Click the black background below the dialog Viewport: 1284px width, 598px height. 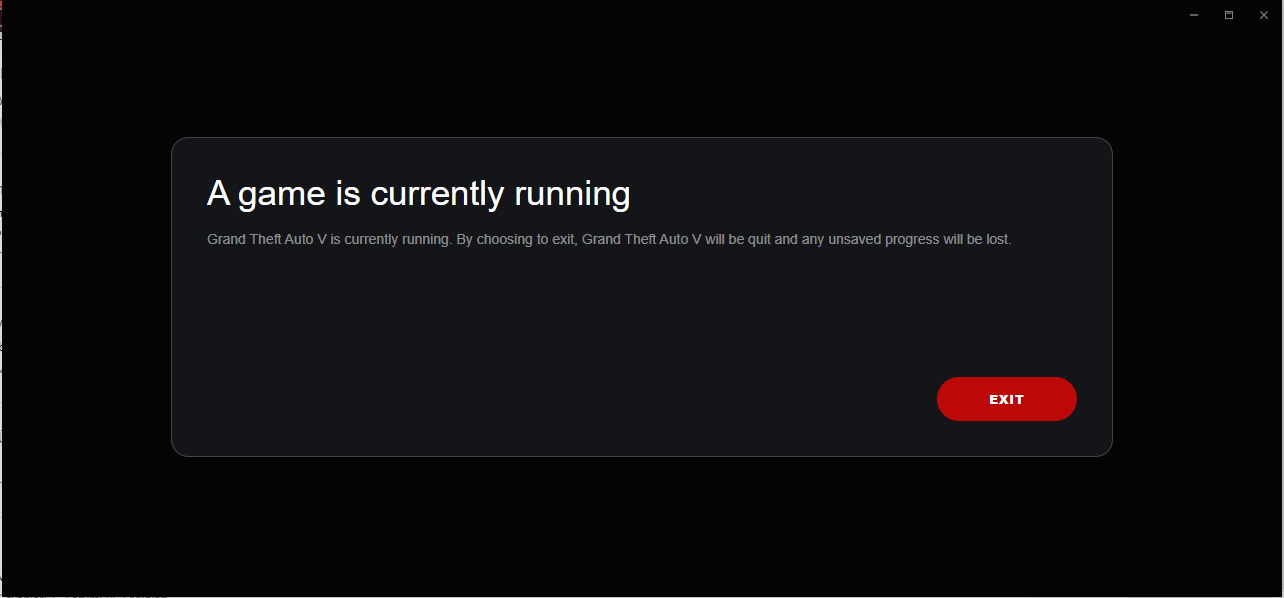click(640, 525)
